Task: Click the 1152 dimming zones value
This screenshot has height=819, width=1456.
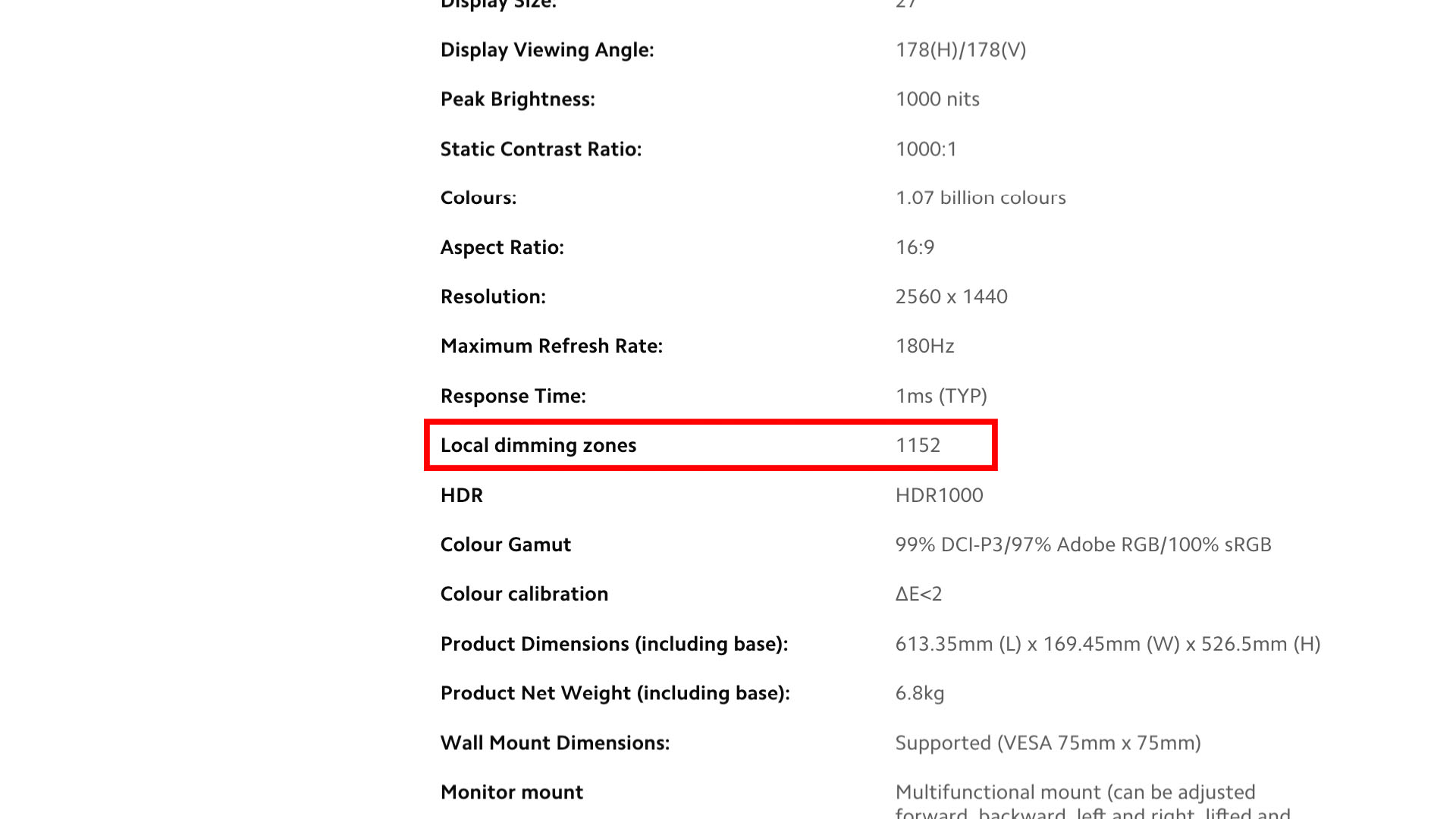Action: pos(918,445)
